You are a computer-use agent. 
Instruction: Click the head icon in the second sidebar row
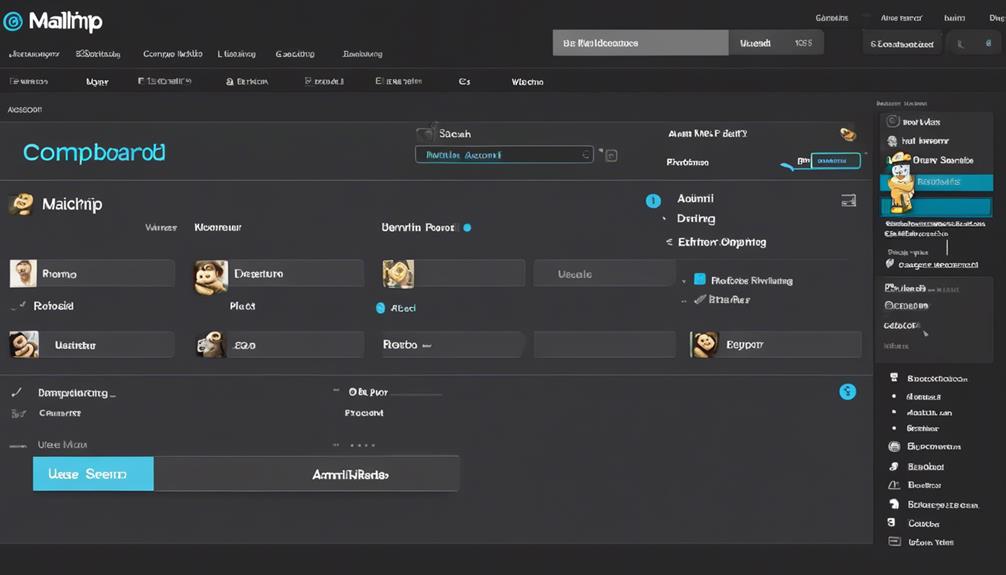[892, 141]
